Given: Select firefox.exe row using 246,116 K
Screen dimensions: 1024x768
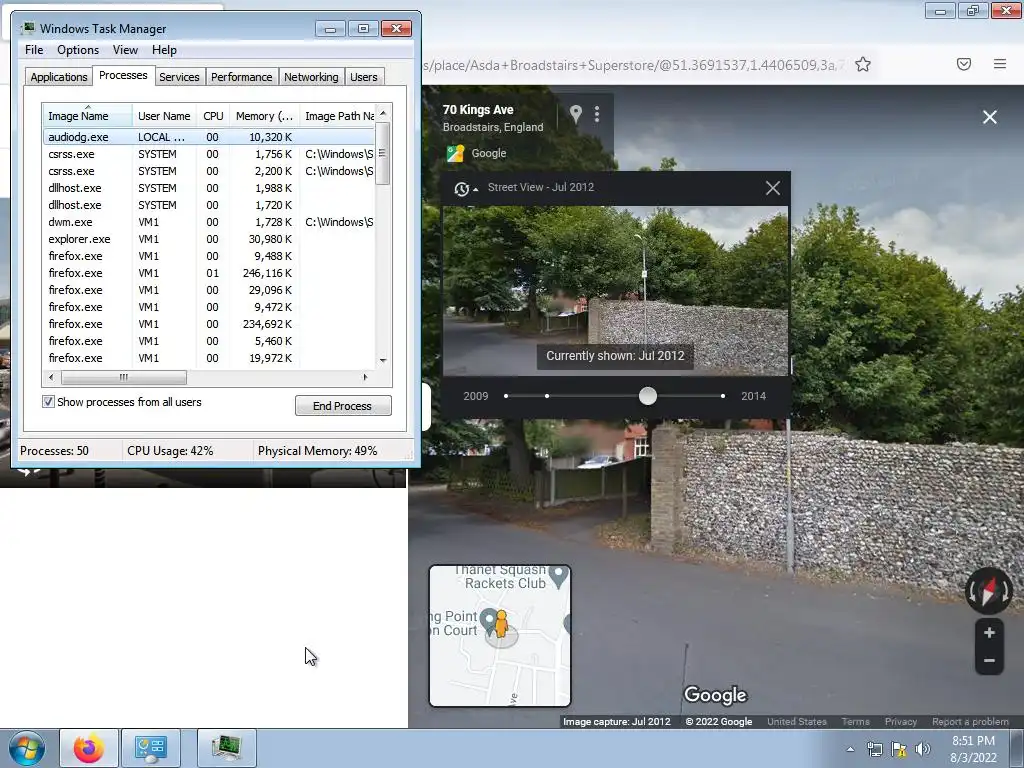Looking at the screenshot, I should click(209, 273).
